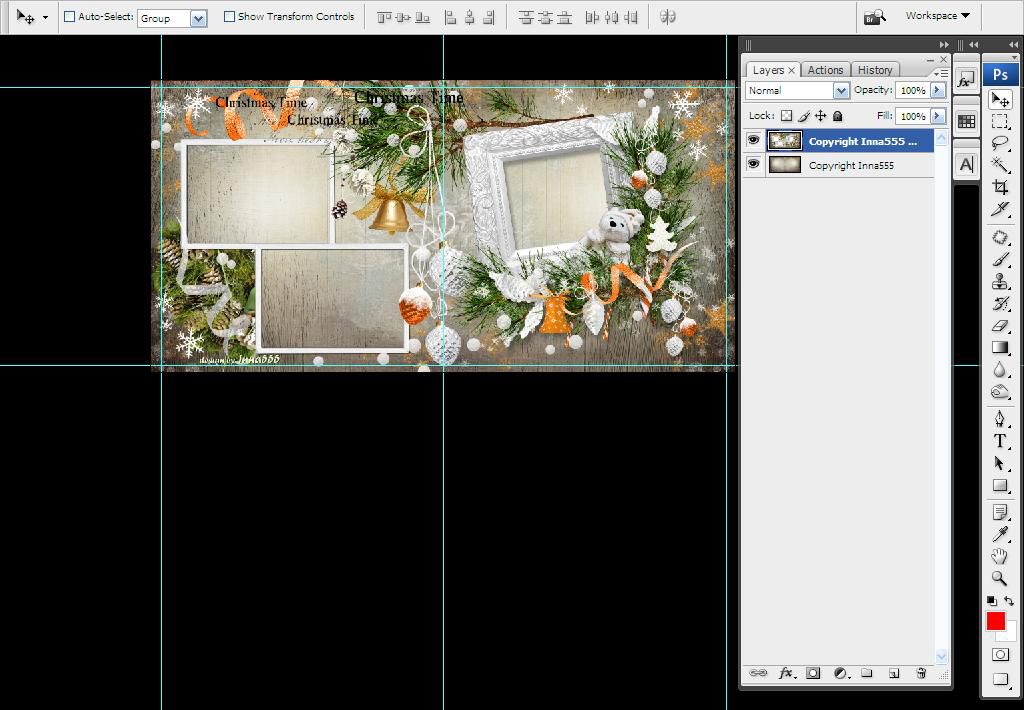This screenshot has height=710, width=1024.
Task: Toggle lock position
Action: click(820, 116)
